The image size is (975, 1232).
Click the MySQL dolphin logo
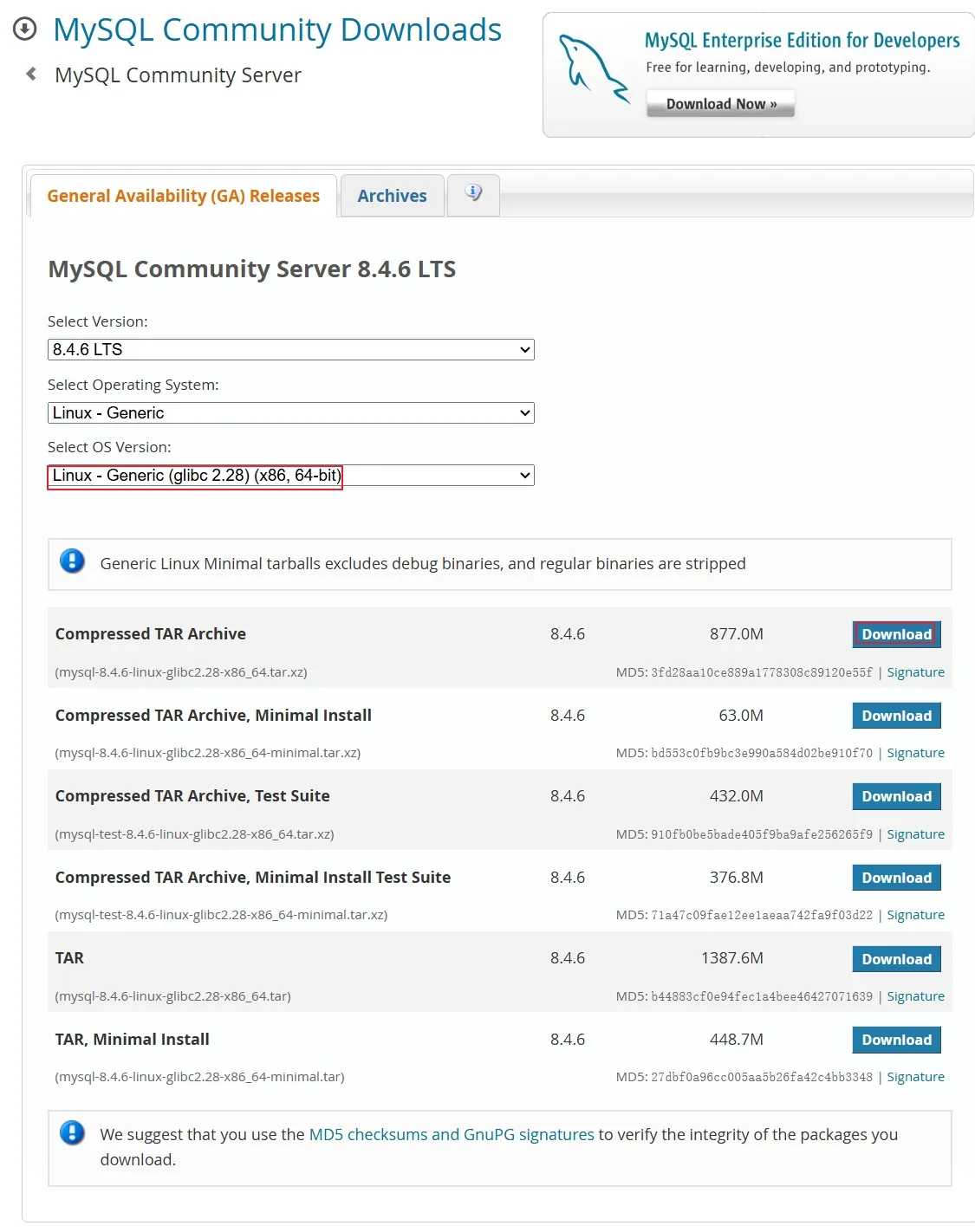pos(594,68)
